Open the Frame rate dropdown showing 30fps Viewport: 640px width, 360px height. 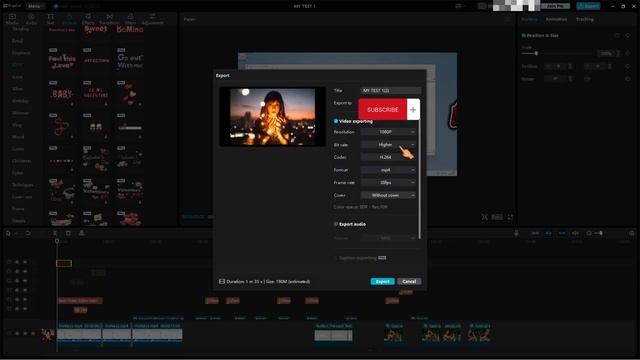388,182
